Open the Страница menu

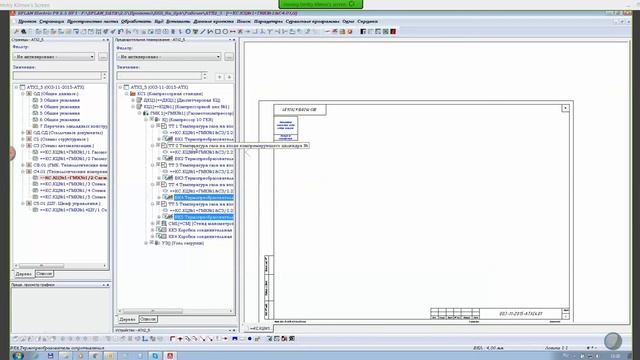pyautogui.click(x=52, y=21)
